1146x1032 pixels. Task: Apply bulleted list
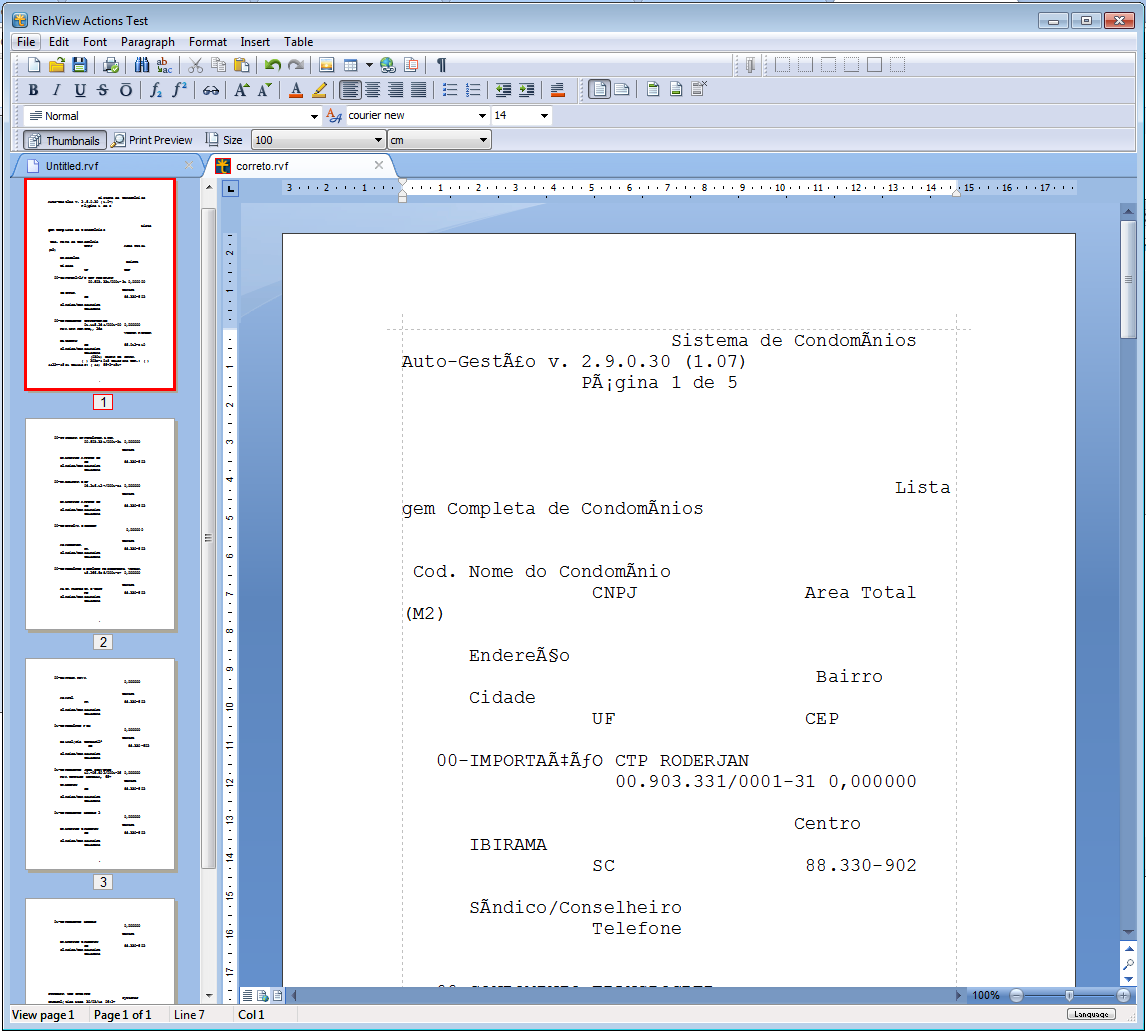450,90
